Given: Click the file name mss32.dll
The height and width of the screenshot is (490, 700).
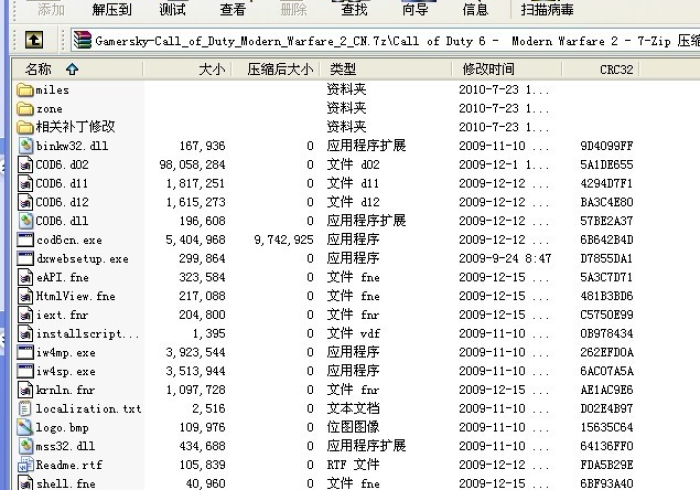Looking at the screenshot, I should pos(65,446).
